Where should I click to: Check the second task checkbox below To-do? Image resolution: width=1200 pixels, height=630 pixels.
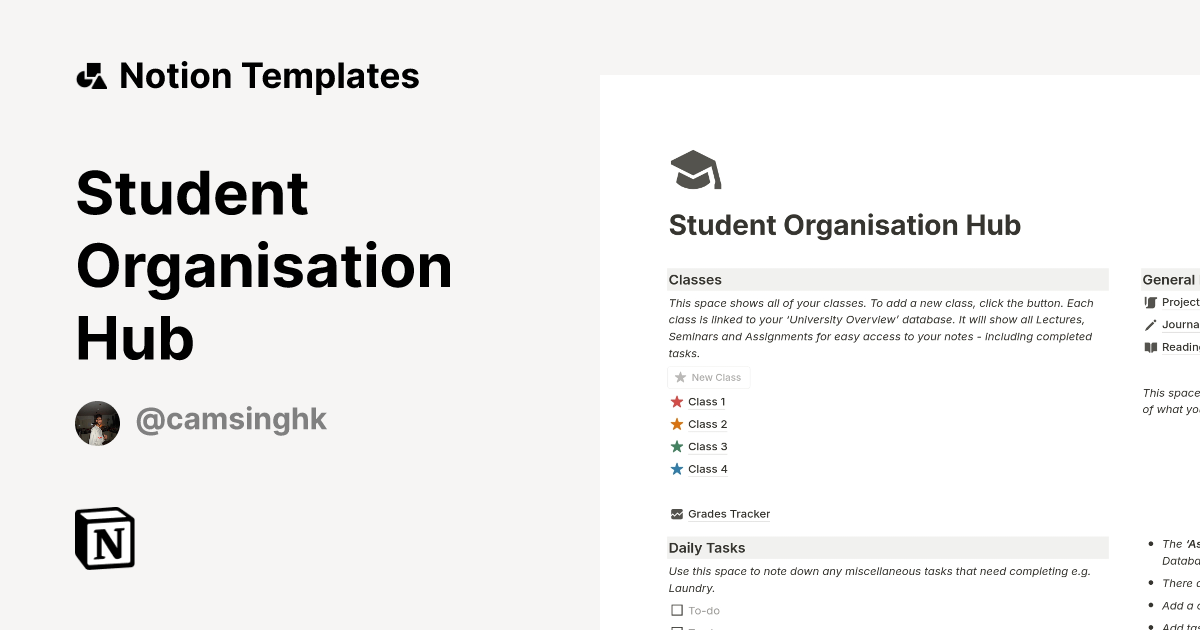tap(676, 628)
